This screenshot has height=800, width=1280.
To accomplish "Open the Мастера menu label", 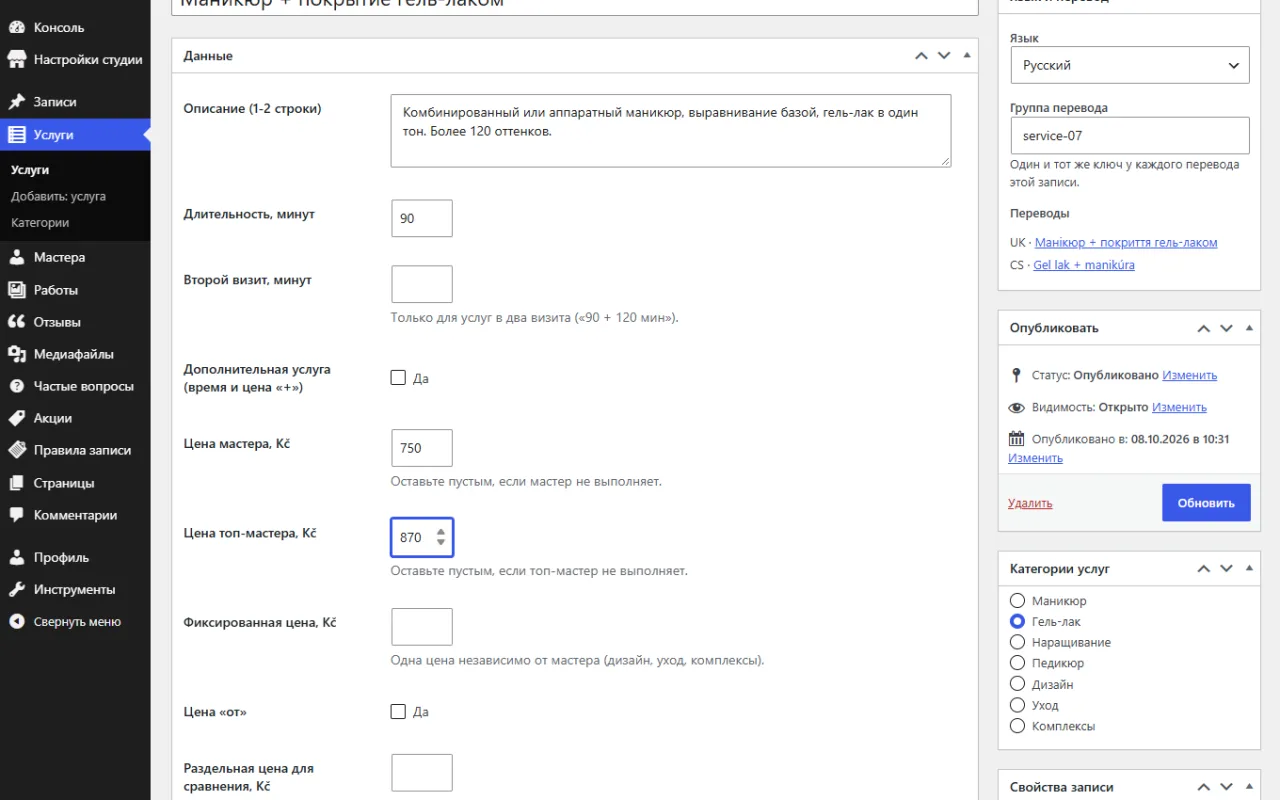I will point(59,257).
